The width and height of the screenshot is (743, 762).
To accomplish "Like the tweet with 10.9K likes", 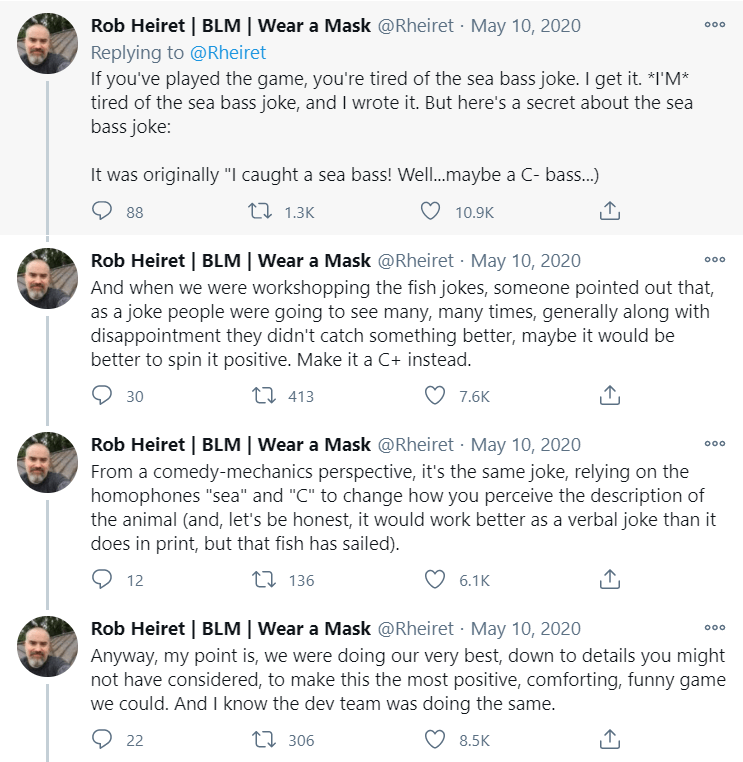I will coord(430,212).
